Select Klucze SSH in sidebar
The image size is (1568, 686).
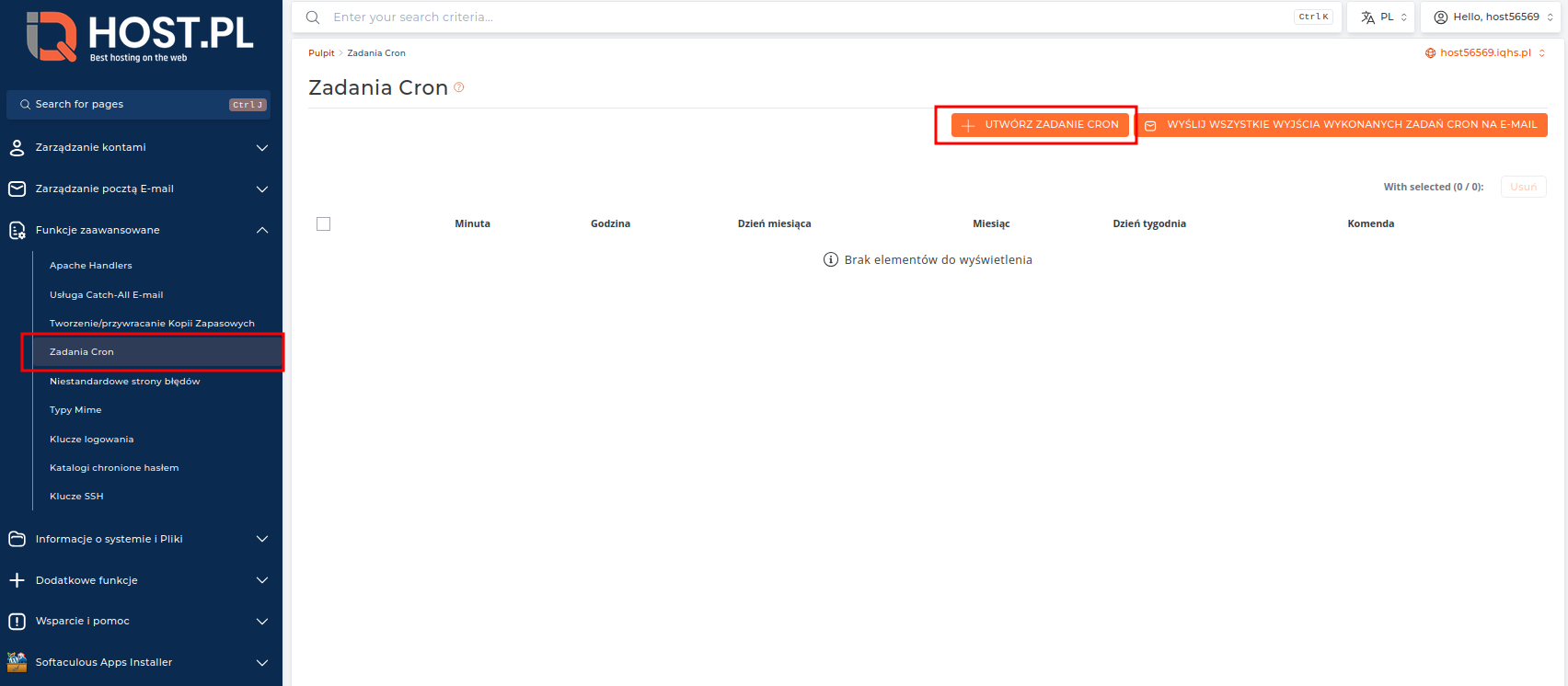click(76, 497)
